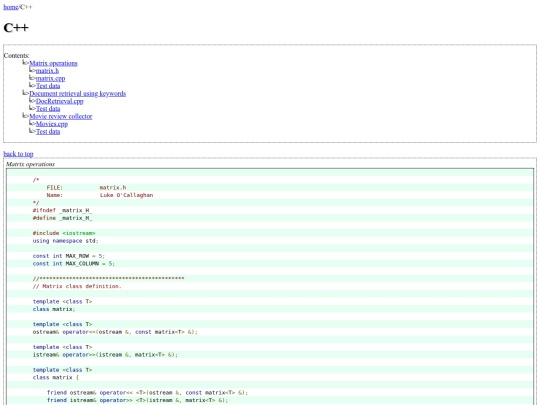Open the matrix.cpp contents link
540x405 pixels.
tap(50, 79)
